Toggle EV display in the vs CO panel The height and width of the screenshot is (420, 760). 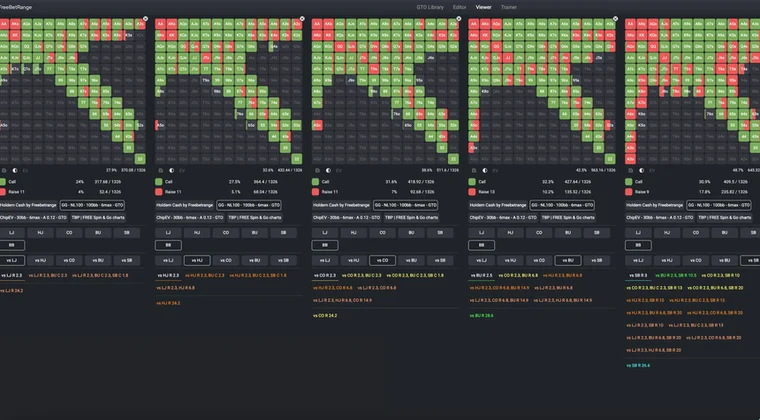[338, 171]
